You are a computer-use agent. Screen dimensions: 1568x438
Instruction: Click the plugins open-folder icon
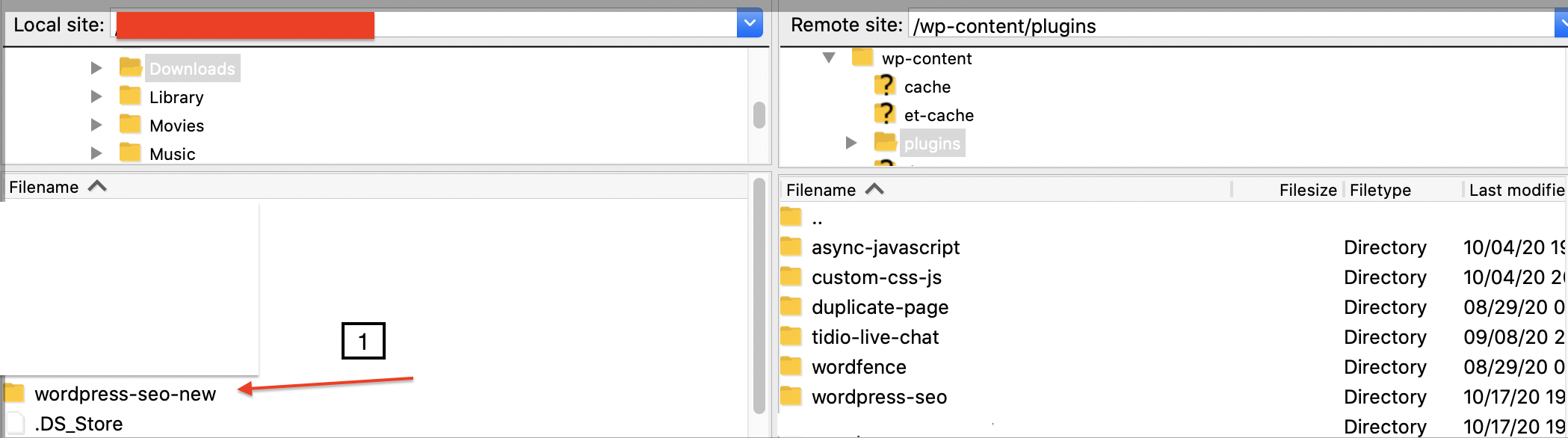click(x=886, y=142)
